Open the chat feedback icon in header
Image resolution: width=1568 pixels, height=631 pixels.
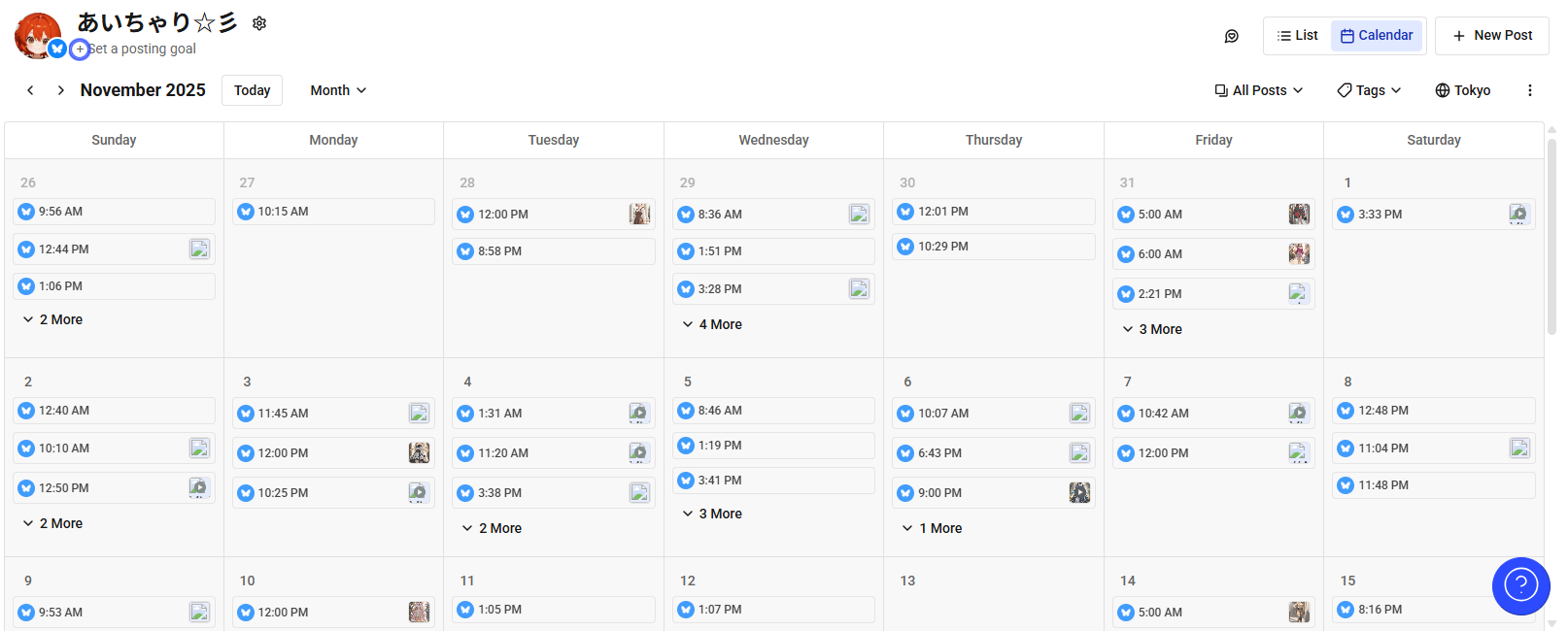pyautogui.click(x=1231, y=36)
